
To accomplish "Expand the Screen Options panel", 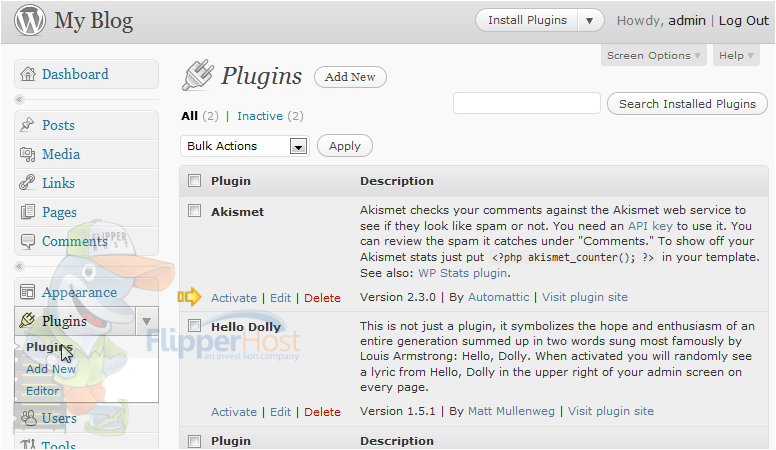I will coord(654,55).
